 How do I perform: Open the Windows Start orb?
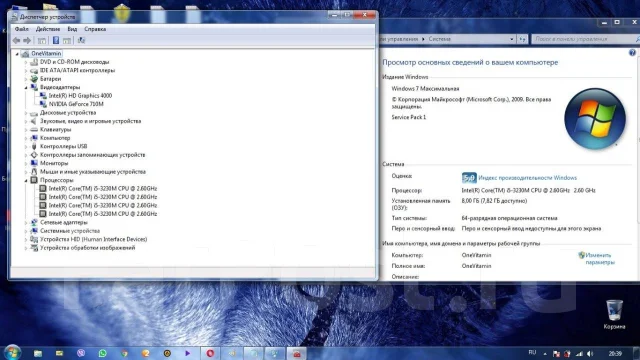point(12,353)
